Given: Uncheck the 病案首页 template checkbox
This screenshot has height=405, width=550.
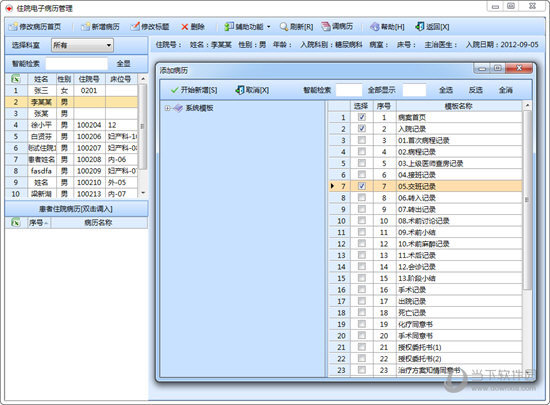Looking at the screenshot, I should point(362,117).
